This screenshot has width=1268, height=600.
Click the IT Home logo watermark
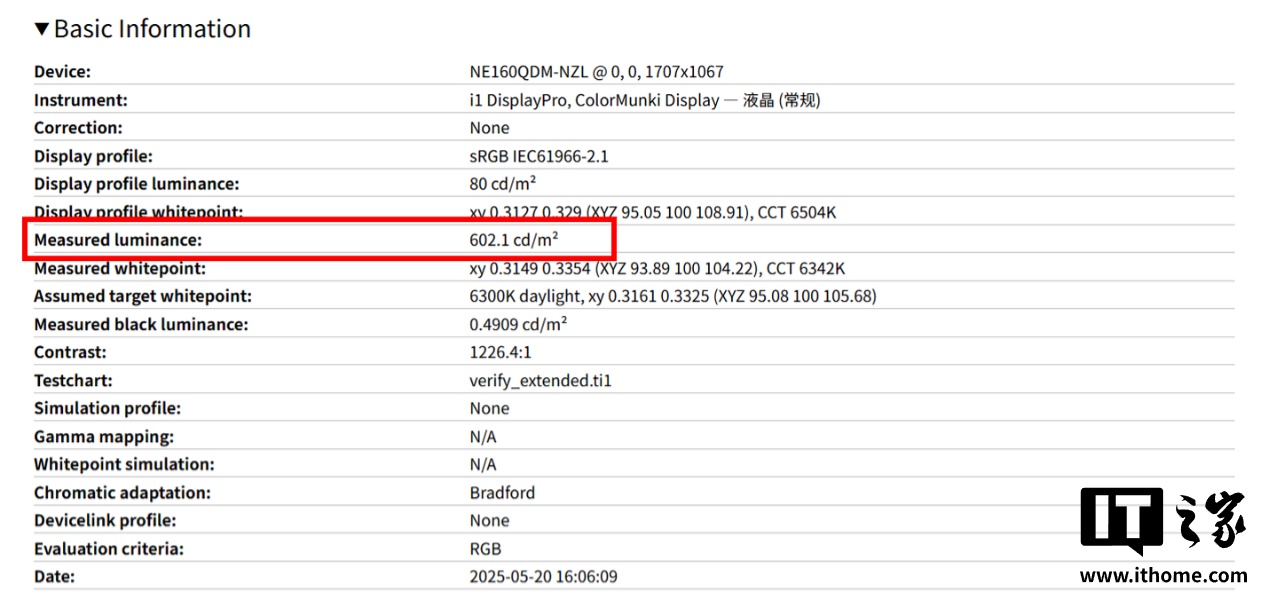1162,521
